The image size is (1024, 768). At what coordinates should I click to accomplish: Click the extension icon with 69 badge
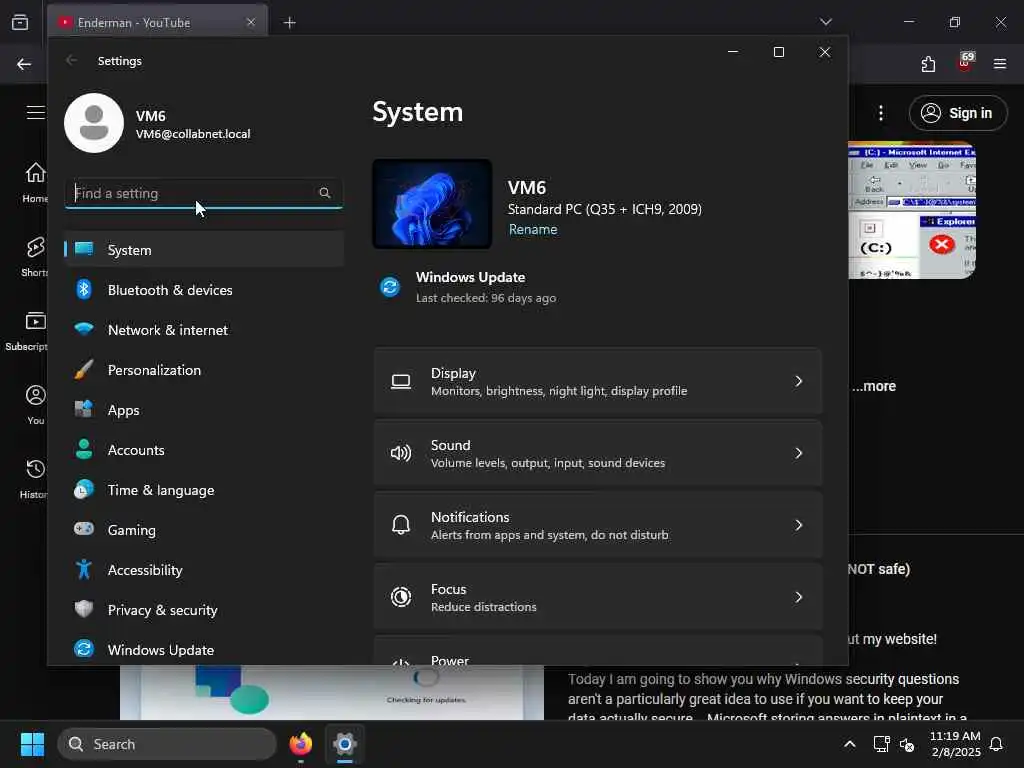pos(965,62)
